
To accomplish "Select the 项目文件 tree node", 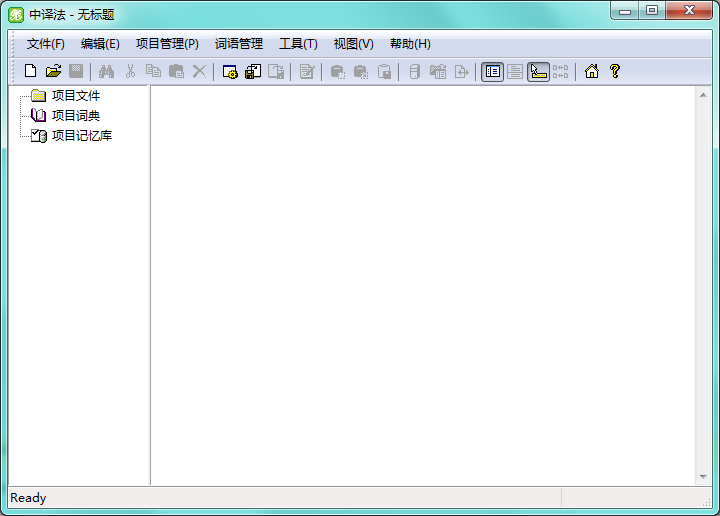I will coord(76,95).
